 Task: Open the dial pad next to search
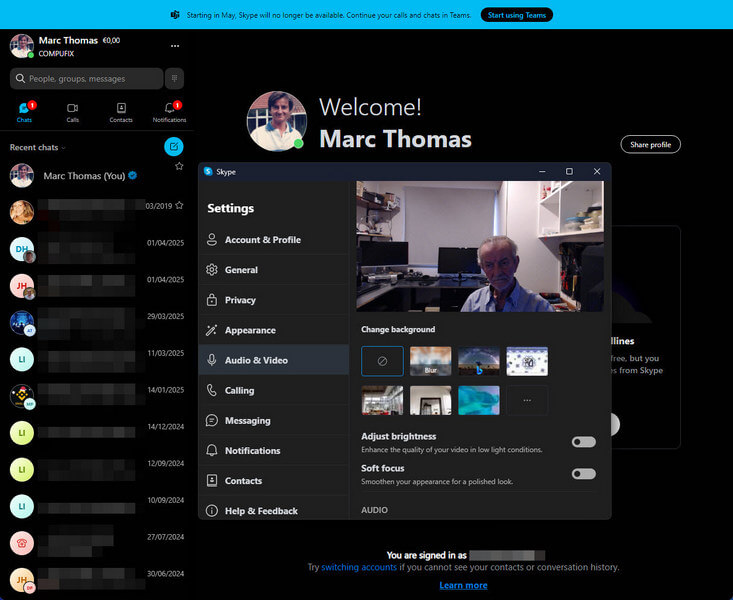(x=174, y=79)
